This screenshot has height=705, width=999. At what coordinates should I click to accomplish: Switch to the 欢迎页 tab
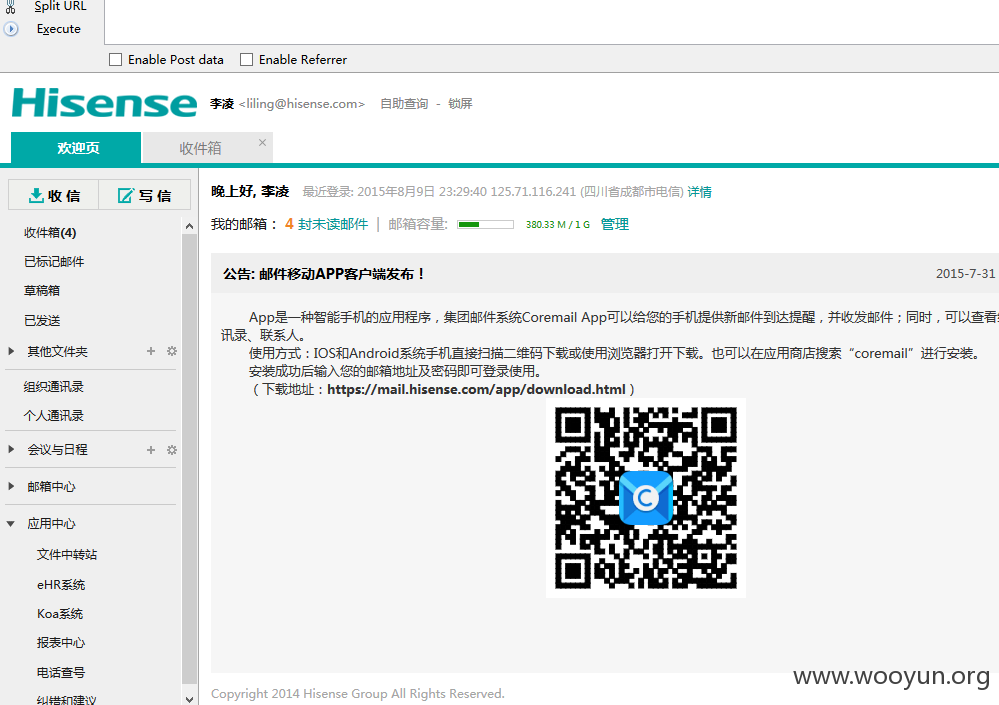tap(76, 148)
